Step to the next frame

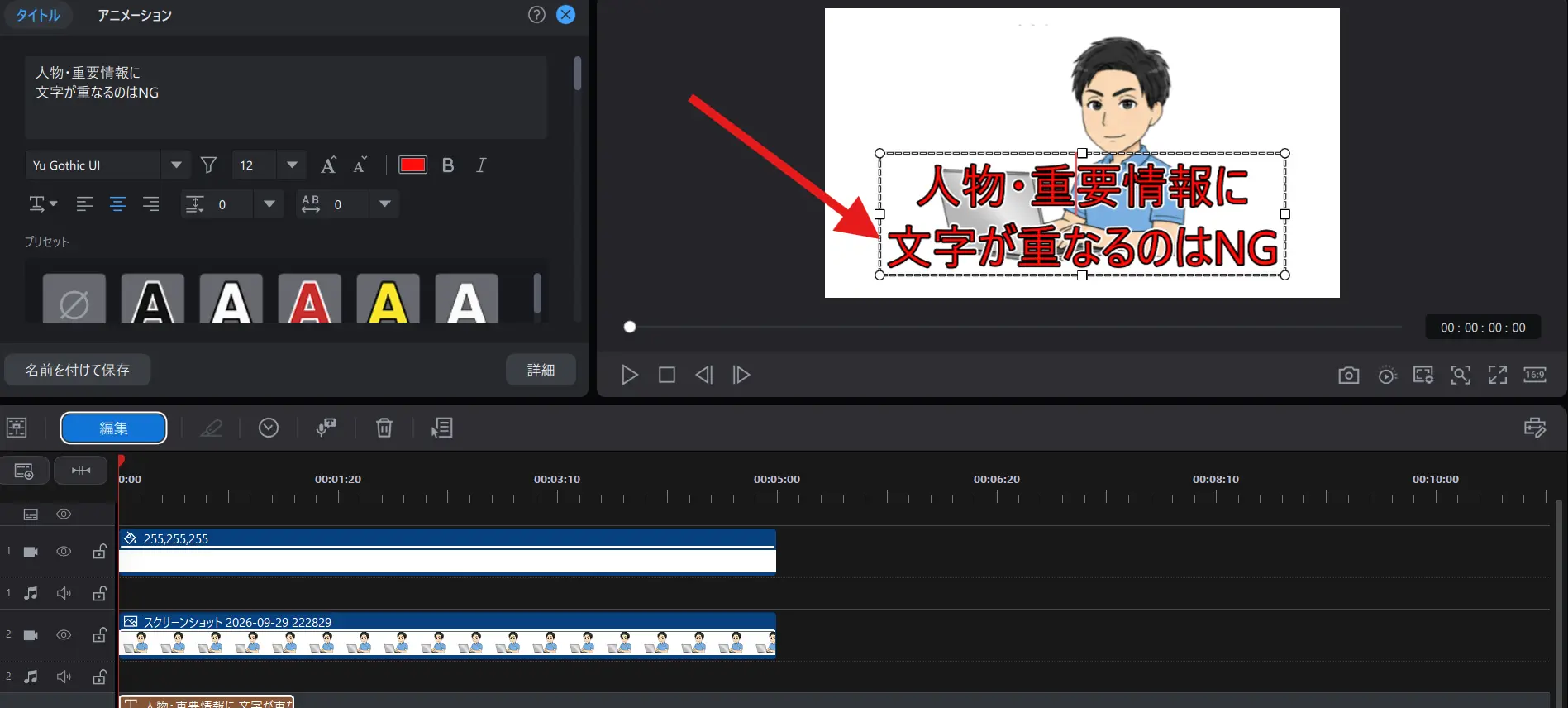click(x=741, y=376)
